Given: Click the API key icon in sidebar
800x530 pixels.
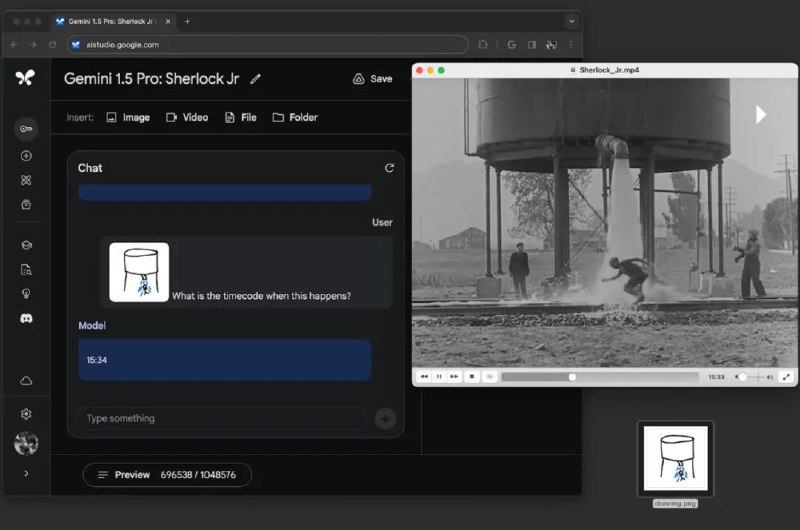Looking at the screenshot, I should (x=26, y=129).
